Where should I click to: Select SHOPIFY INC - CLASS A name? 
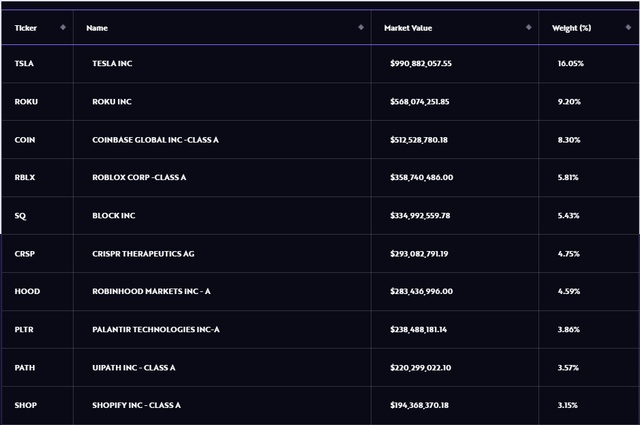click(136, 405)
